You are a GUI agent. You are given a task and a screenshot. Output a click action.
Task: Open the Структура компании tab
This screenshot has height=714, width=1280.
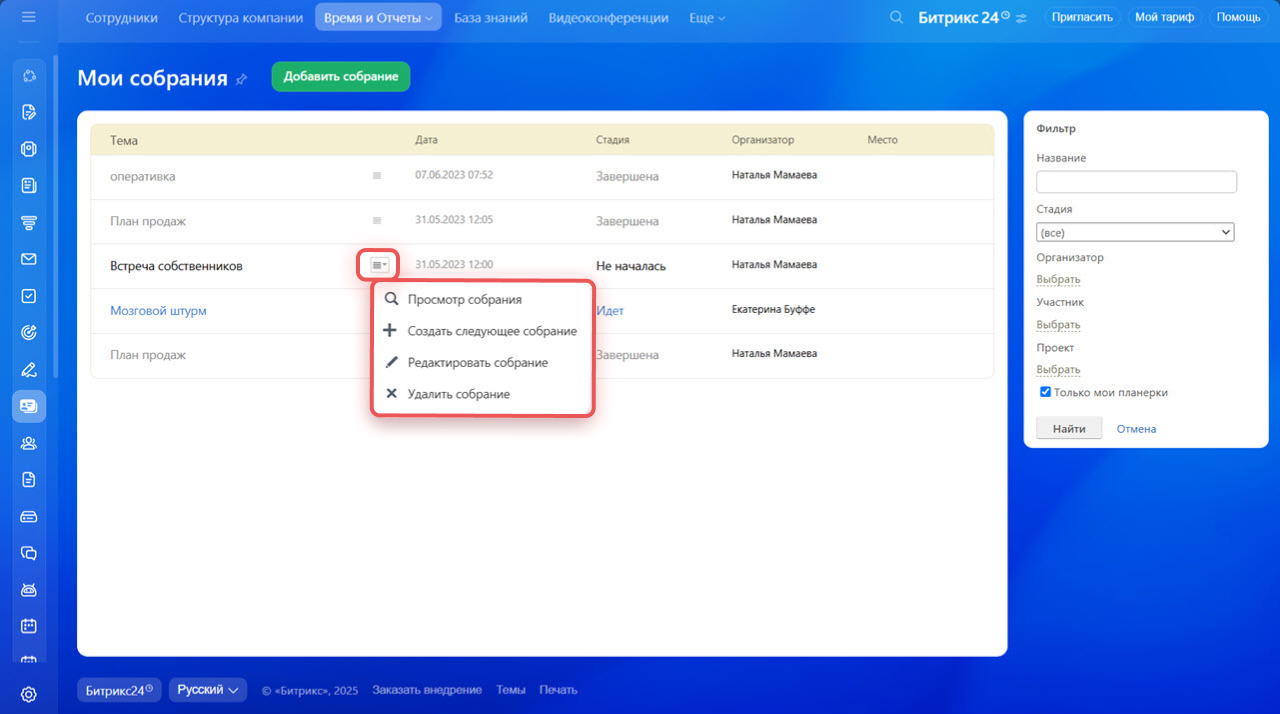(x=240, y=18)
